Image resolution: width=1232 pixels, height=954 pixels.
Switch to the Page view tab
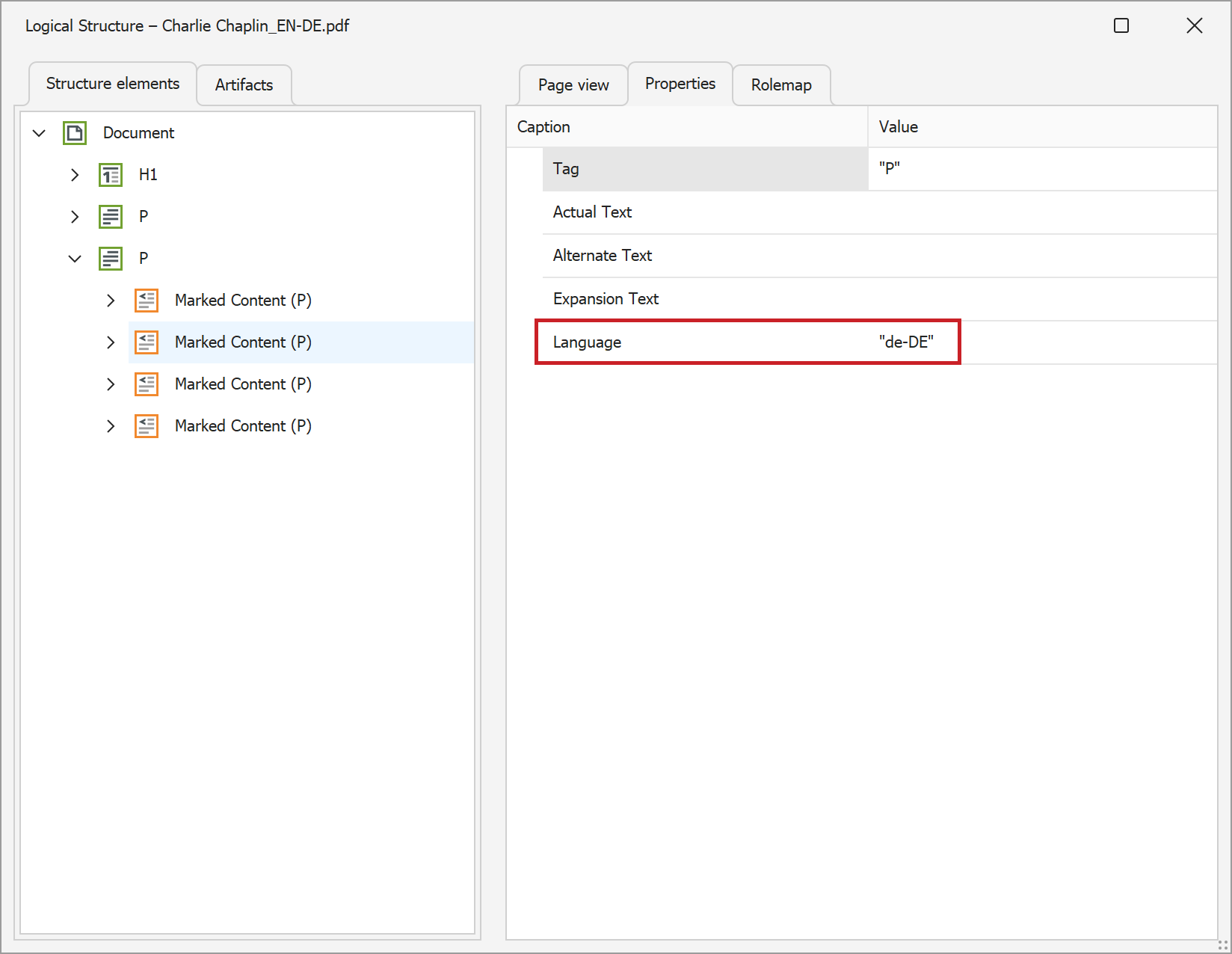click(573, 85)
